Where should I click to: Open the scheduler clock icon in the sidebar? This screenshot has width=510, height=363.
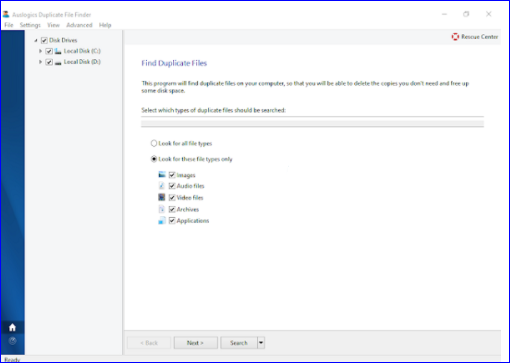click(x=12, y=341)
